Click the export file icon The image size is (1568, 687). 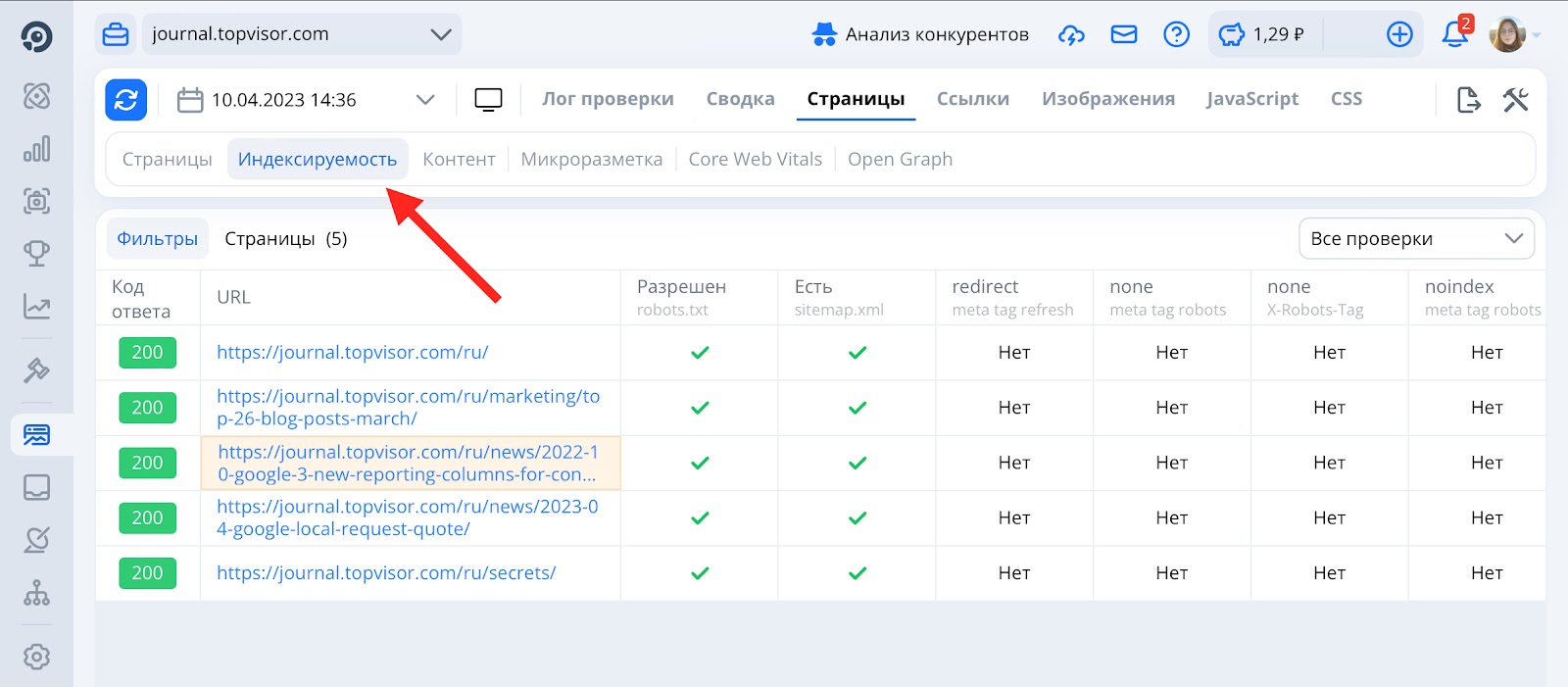click(x=1468, y=100)
